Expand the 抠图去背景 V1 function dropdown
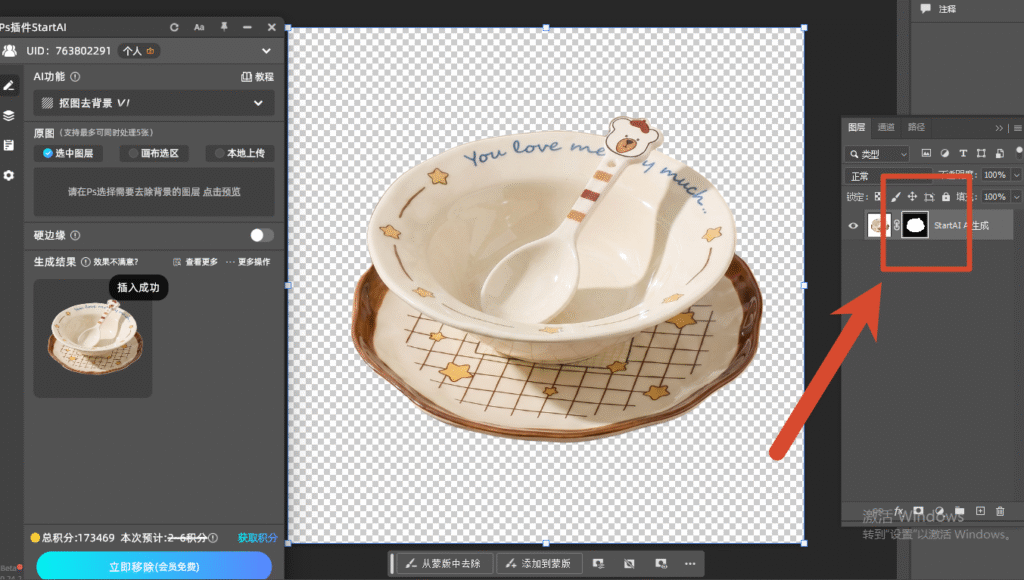1024x580 pixels. [154, 103]
